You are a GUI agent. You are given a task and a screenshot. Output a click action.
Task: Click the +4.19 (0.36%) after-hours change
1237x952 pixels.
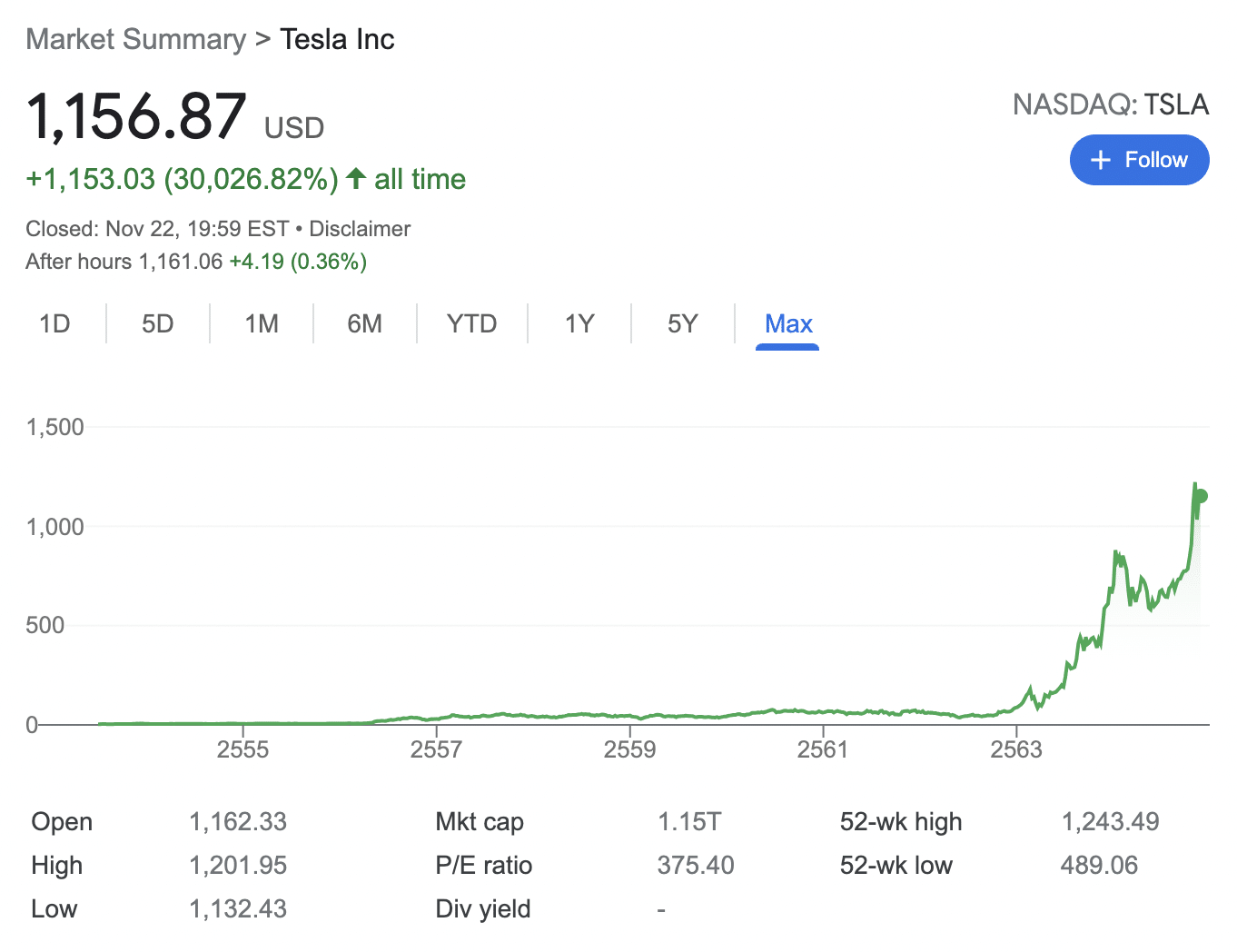pyautogui.click(x=298, y=262)
